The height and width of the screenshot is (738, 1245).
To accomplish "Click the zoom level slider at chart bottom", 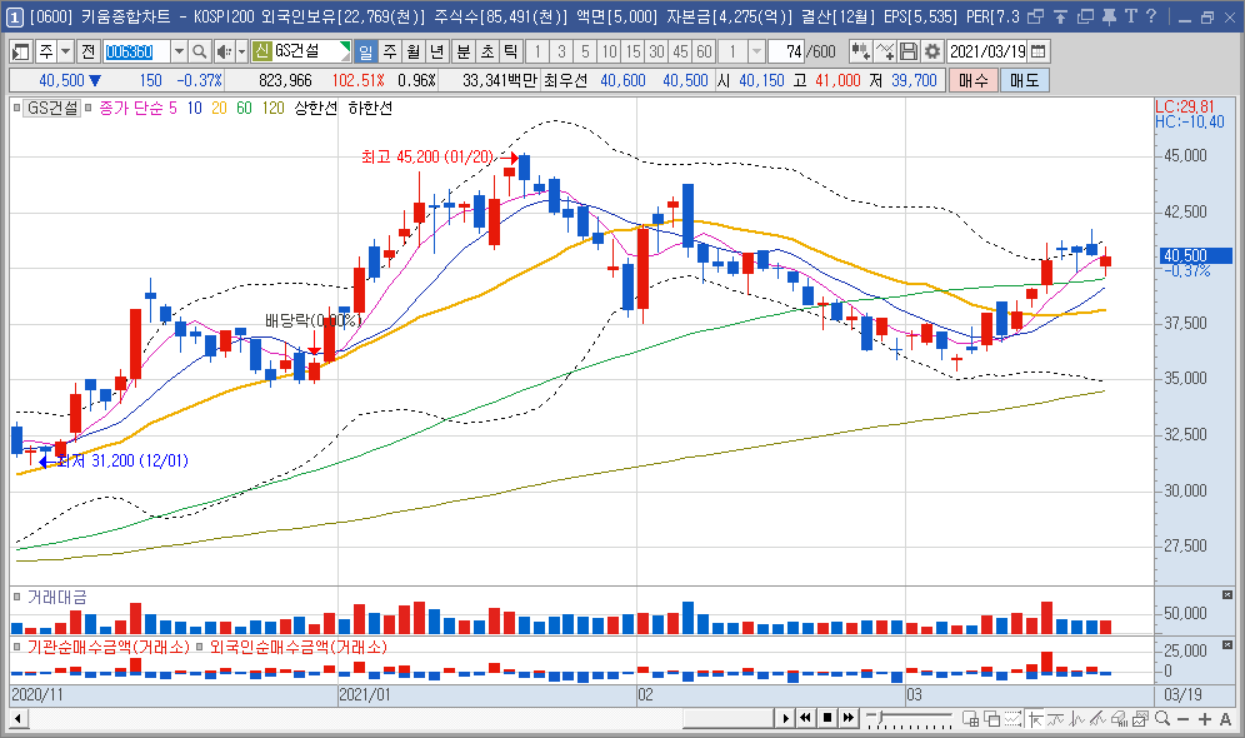I will tap(910, 717).
